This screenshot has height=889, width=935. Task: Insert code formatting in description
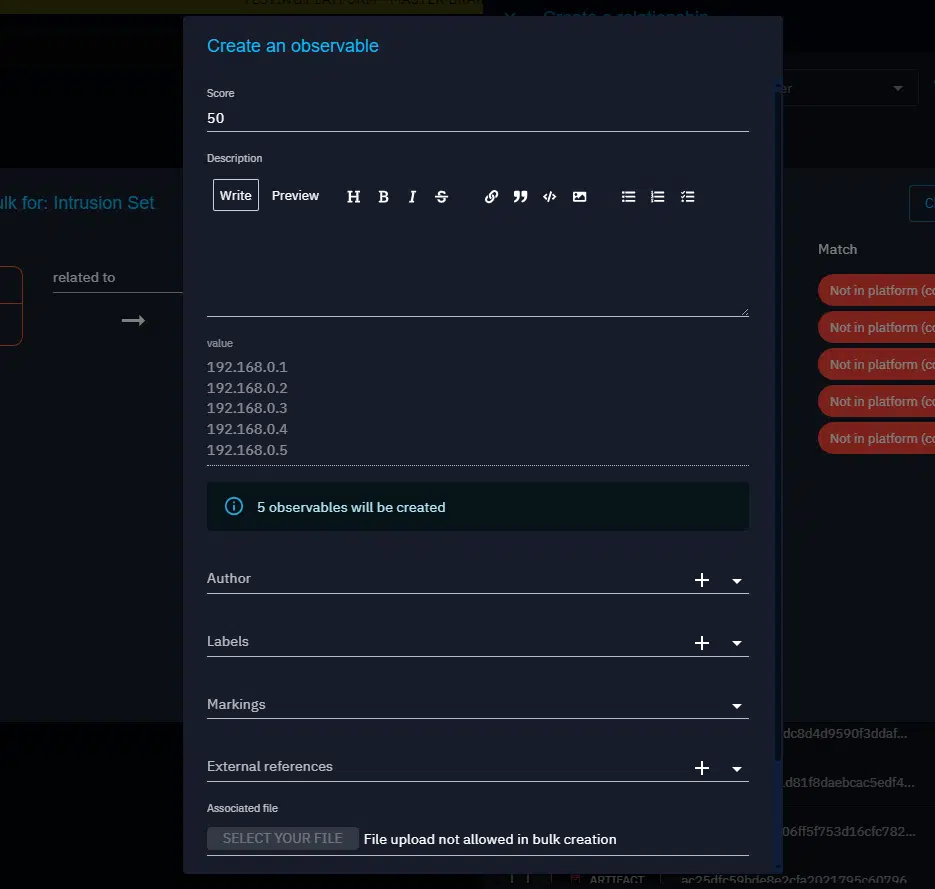549,197
